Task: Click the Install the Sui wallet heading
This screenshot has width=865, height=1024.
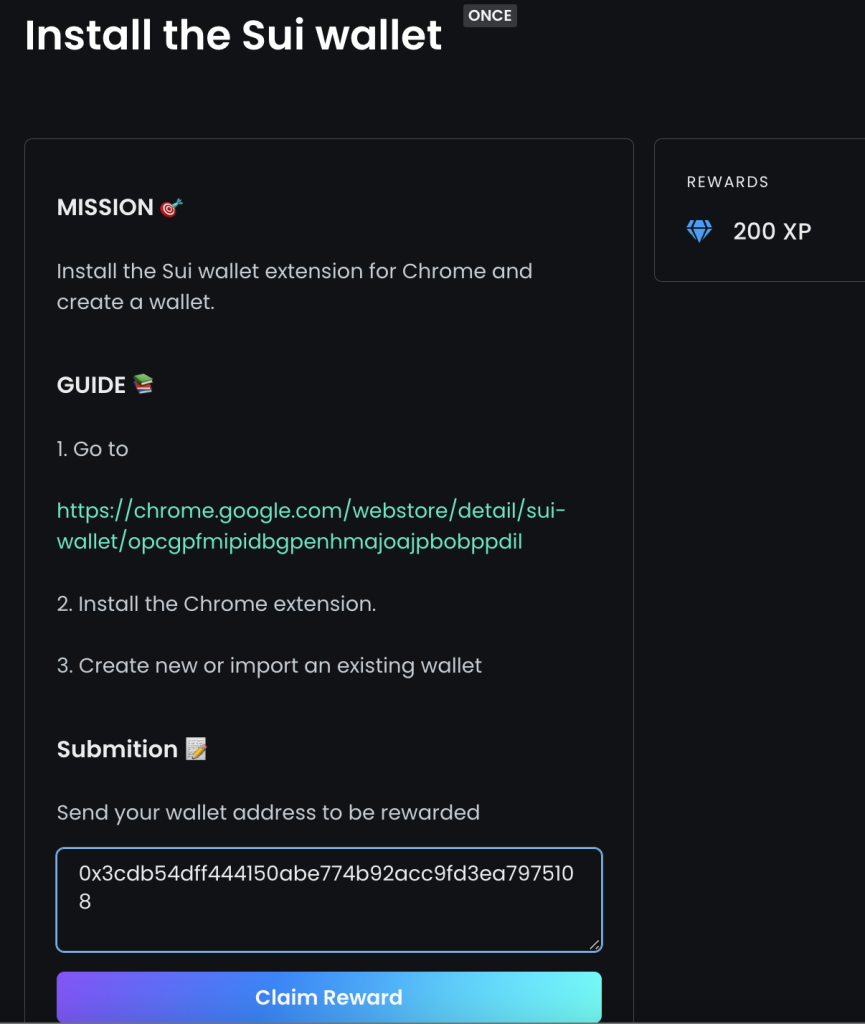Action: 233,35
